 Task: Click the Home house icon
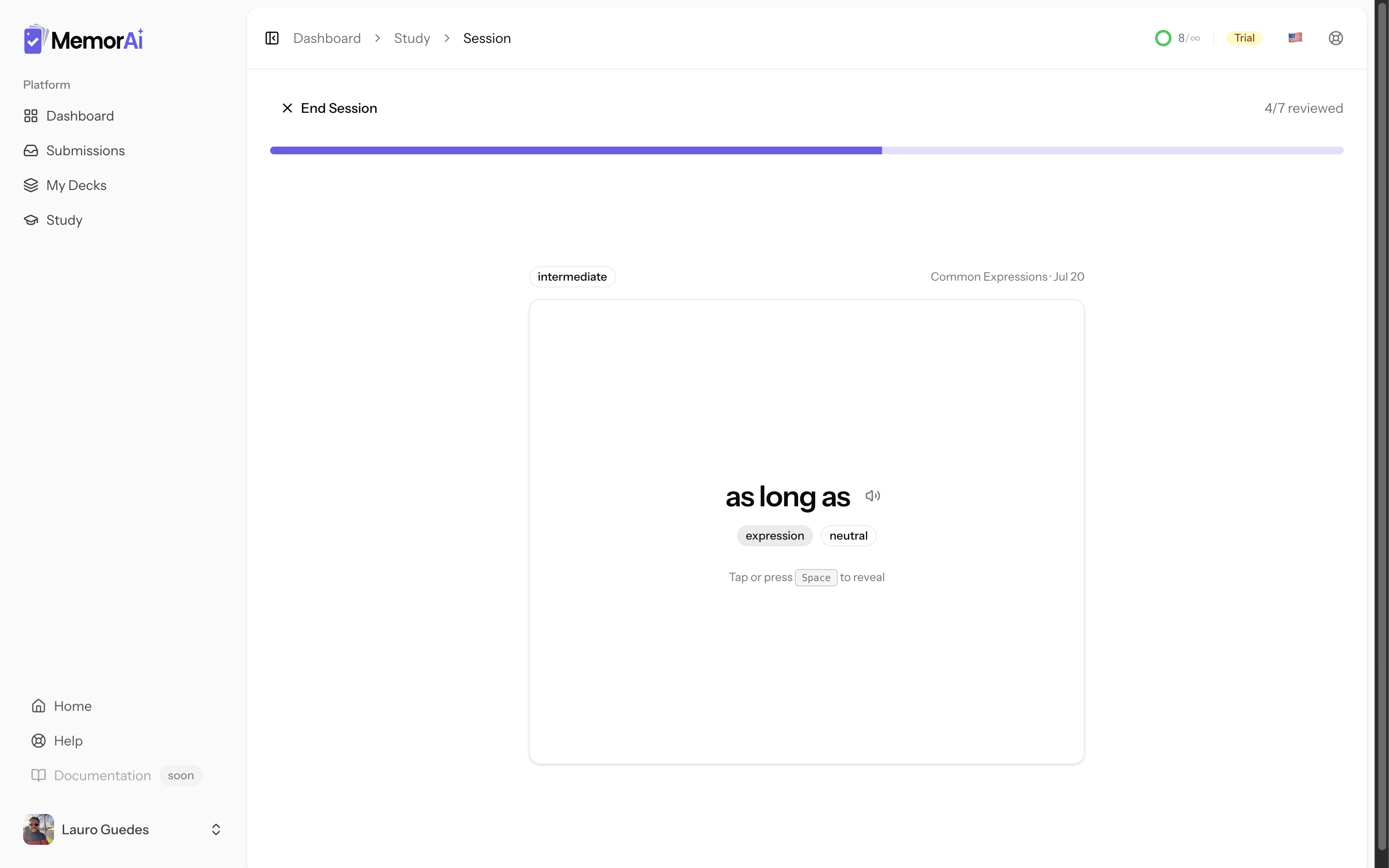39,705
